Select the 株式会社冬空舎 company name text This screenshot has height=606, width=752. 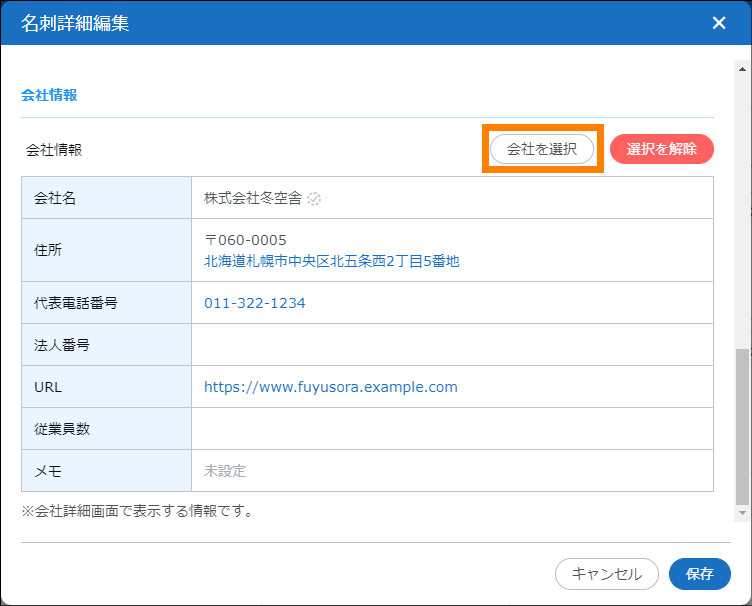click(252, 198)
